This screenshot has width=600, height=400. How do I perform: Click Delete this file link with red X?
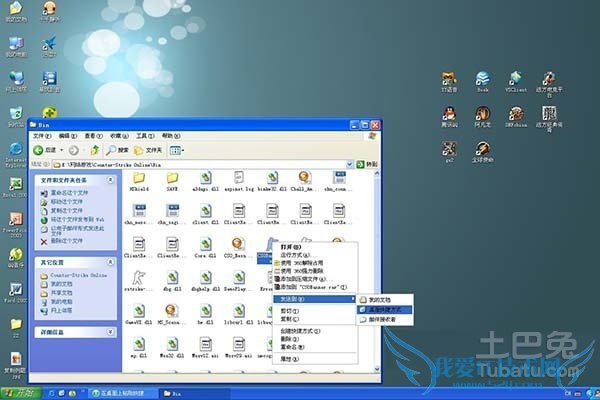pyautogui.click(x=62, y=241)
